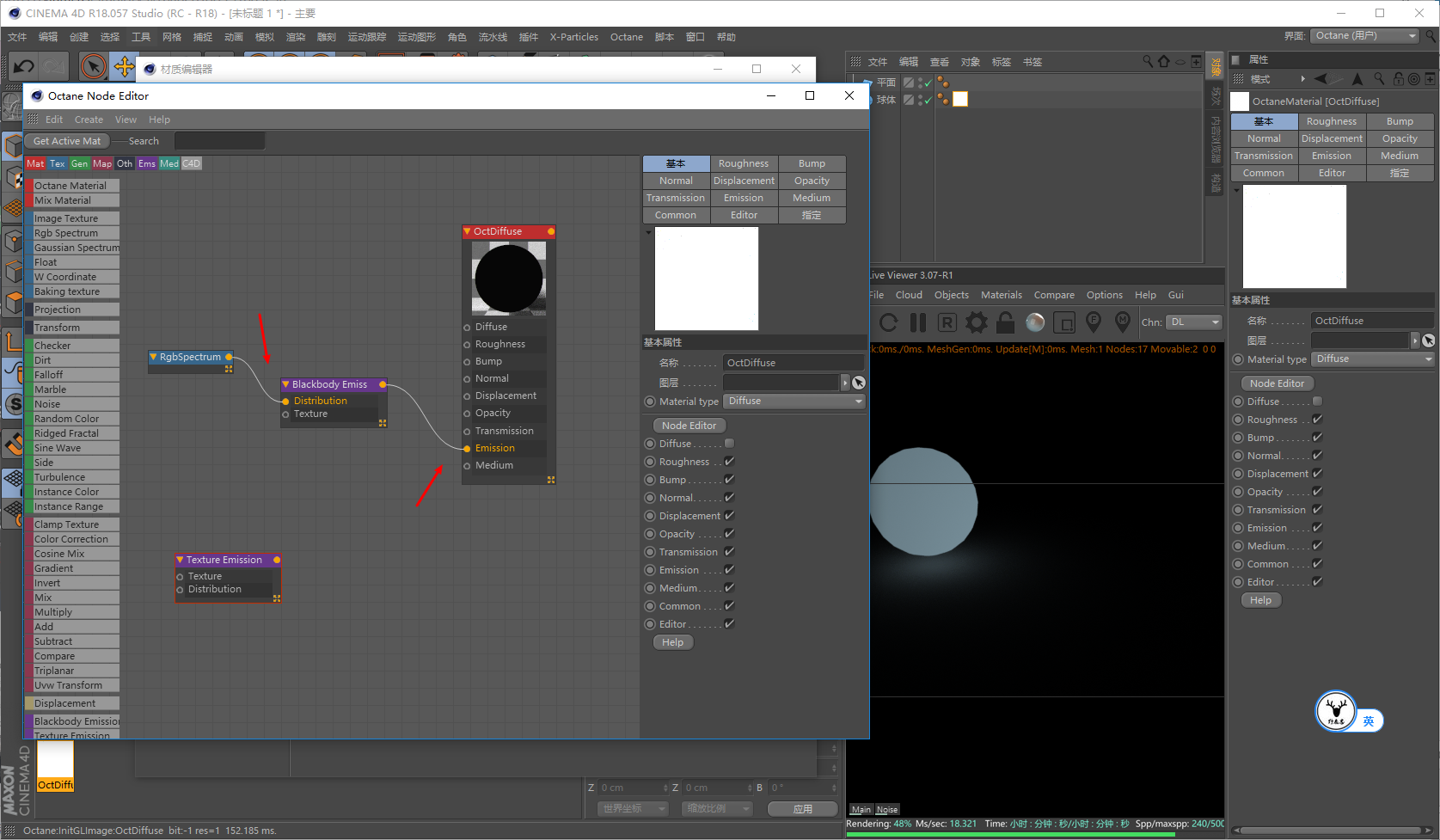
Task: Click the Attributes search magnifier icon
Action: tap(1379, 78)
